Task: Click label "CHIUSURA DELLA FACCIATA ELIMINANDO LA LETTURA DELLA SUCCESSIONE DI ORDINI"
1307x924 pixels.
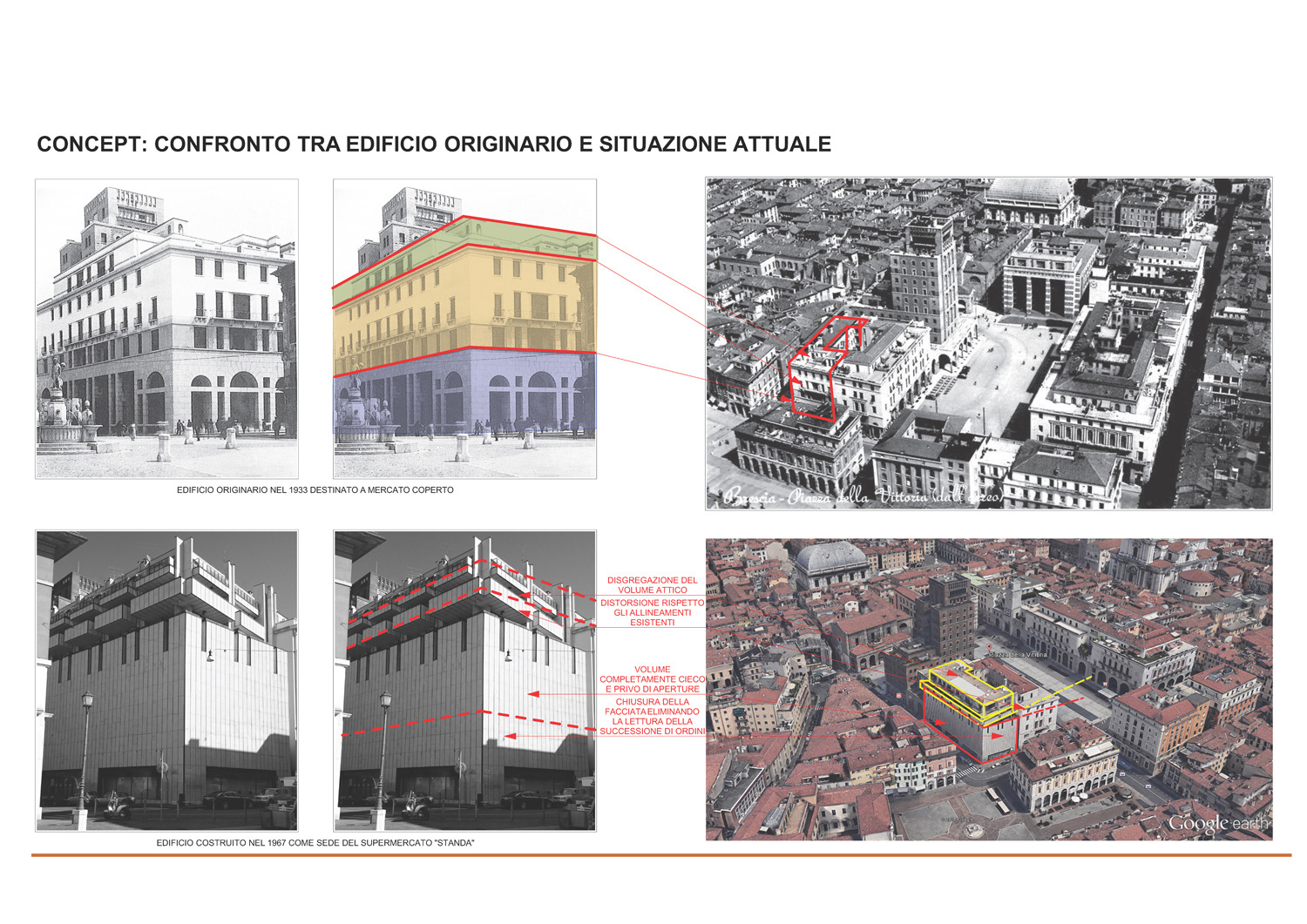Action: 653,717
